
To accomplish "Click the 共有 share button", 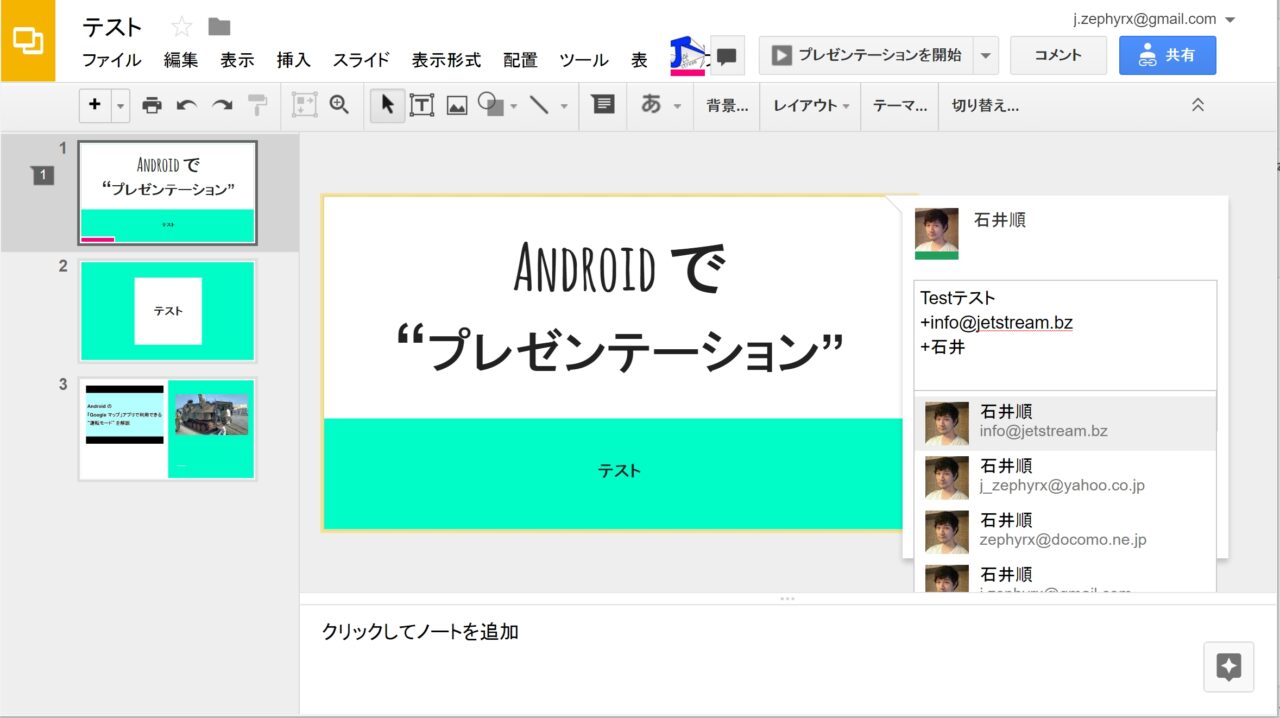I will tap(1167, 56).
